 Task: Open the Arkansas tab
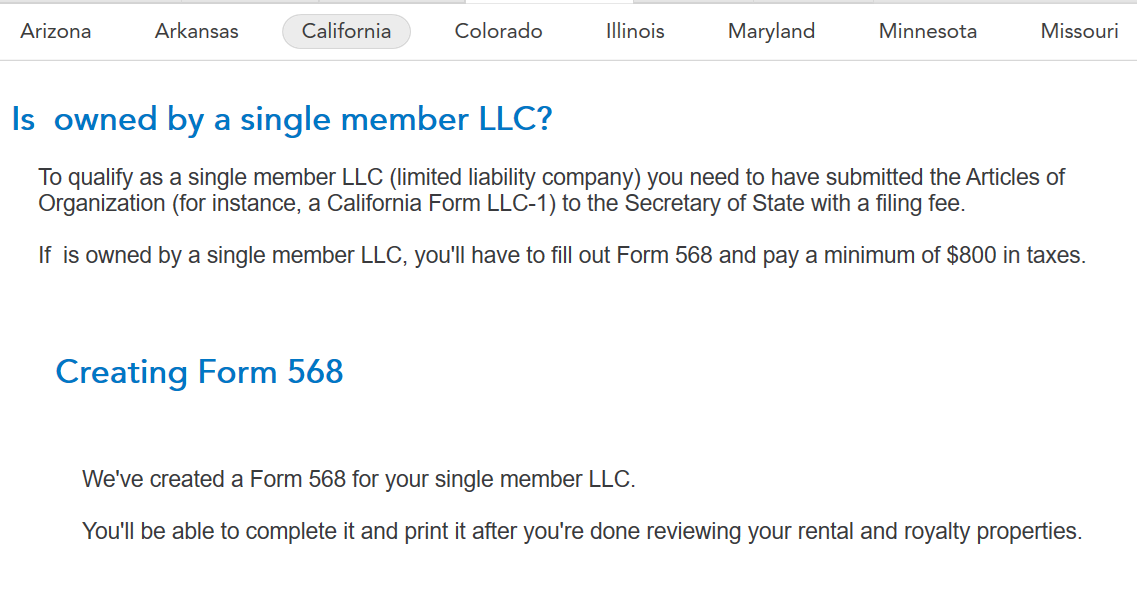[197, 31]
